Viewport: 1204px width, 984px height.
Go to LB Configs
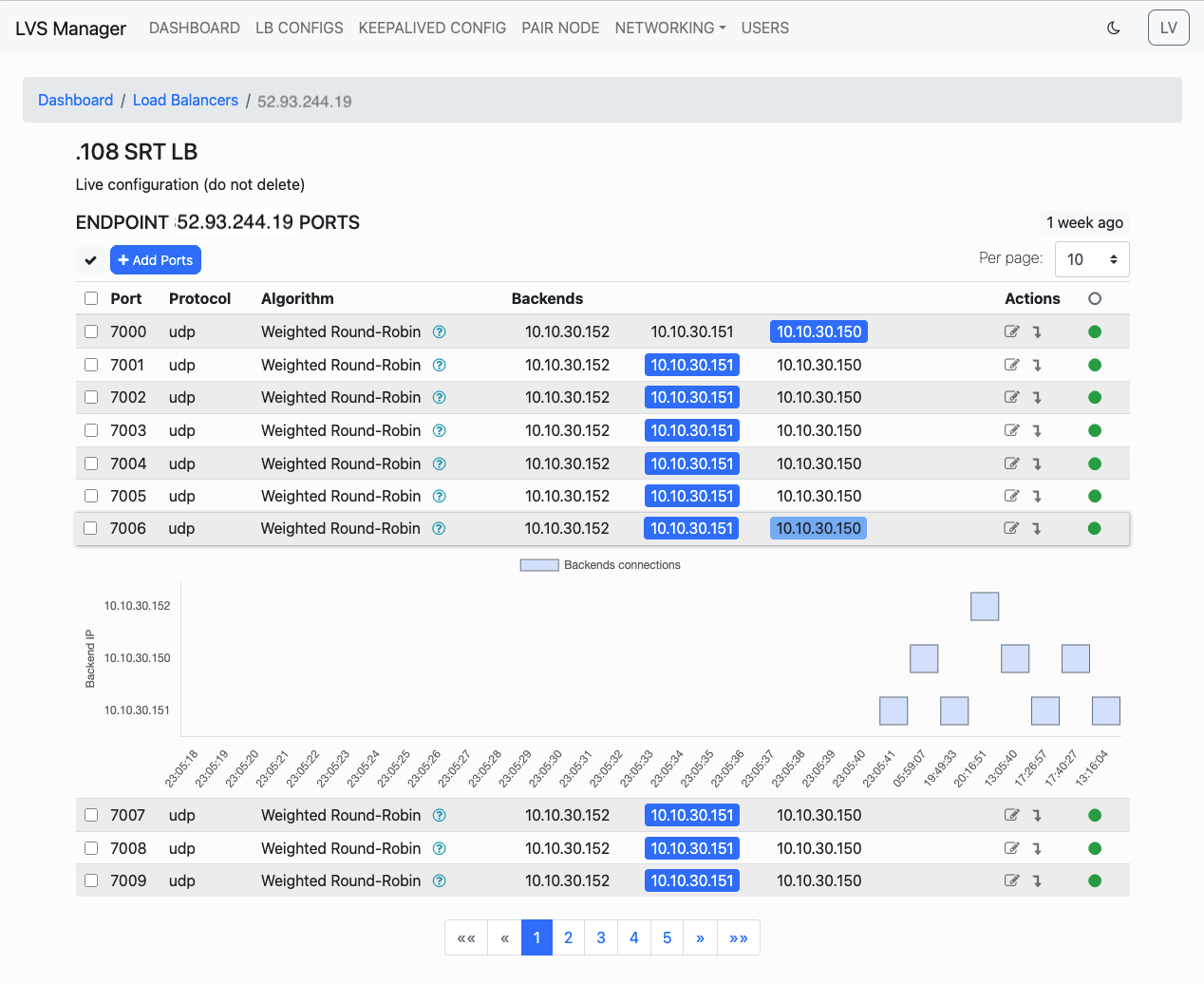click(x=299, y=28)
